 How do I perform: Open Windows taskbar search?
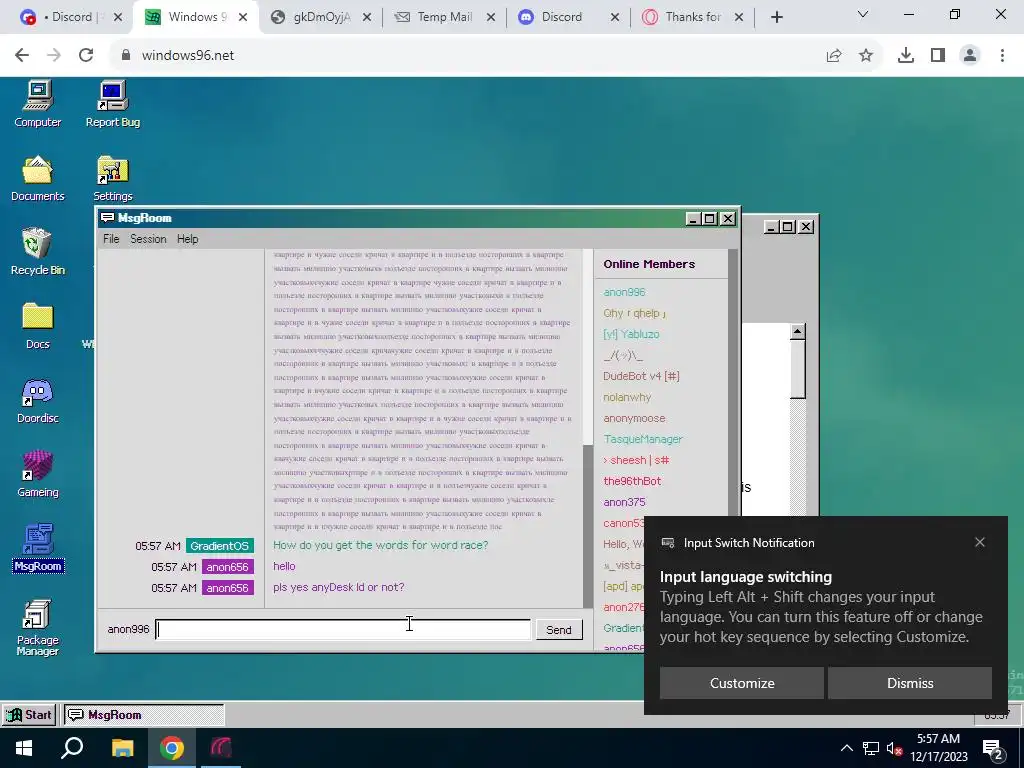(72, 748)
